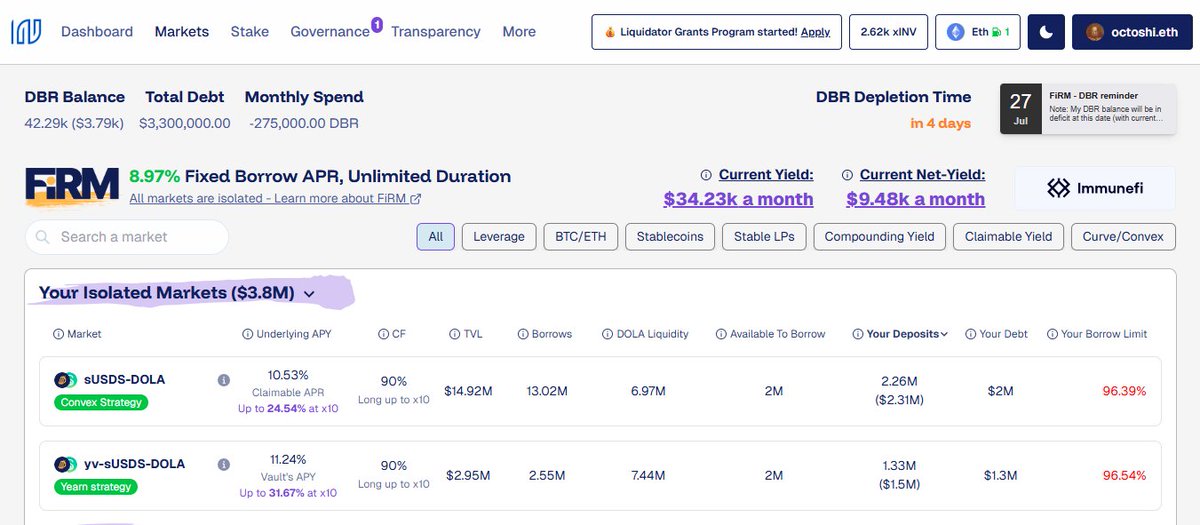Screen dimensions: 1200x525
Task: Select the Curve/Convex filter
Action: coord(1123,237)
